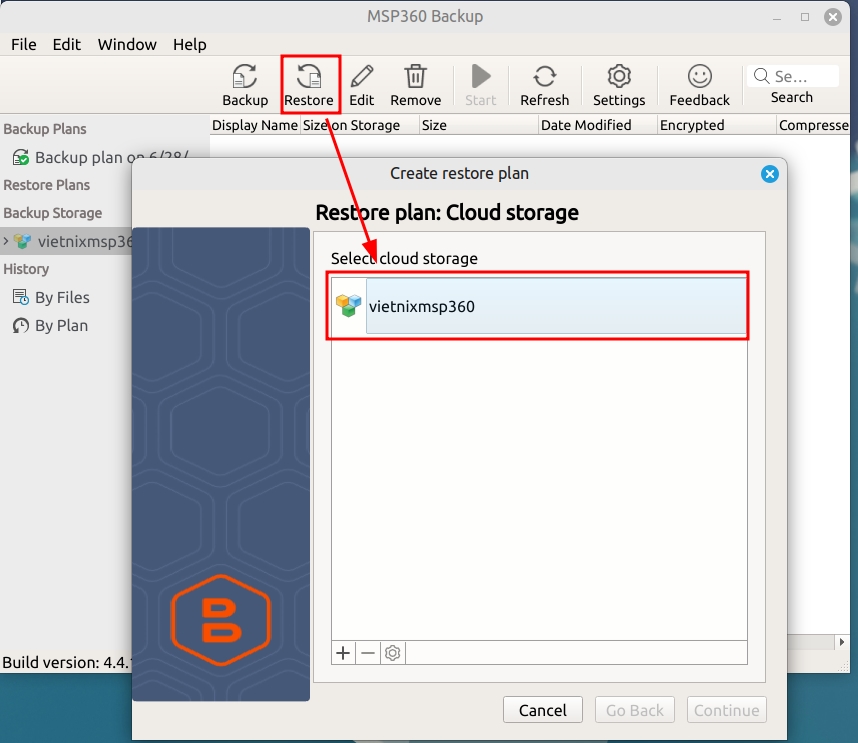Click the Go Back button
Viewport: 858px width, 743px height.
[x=635, y=710]
